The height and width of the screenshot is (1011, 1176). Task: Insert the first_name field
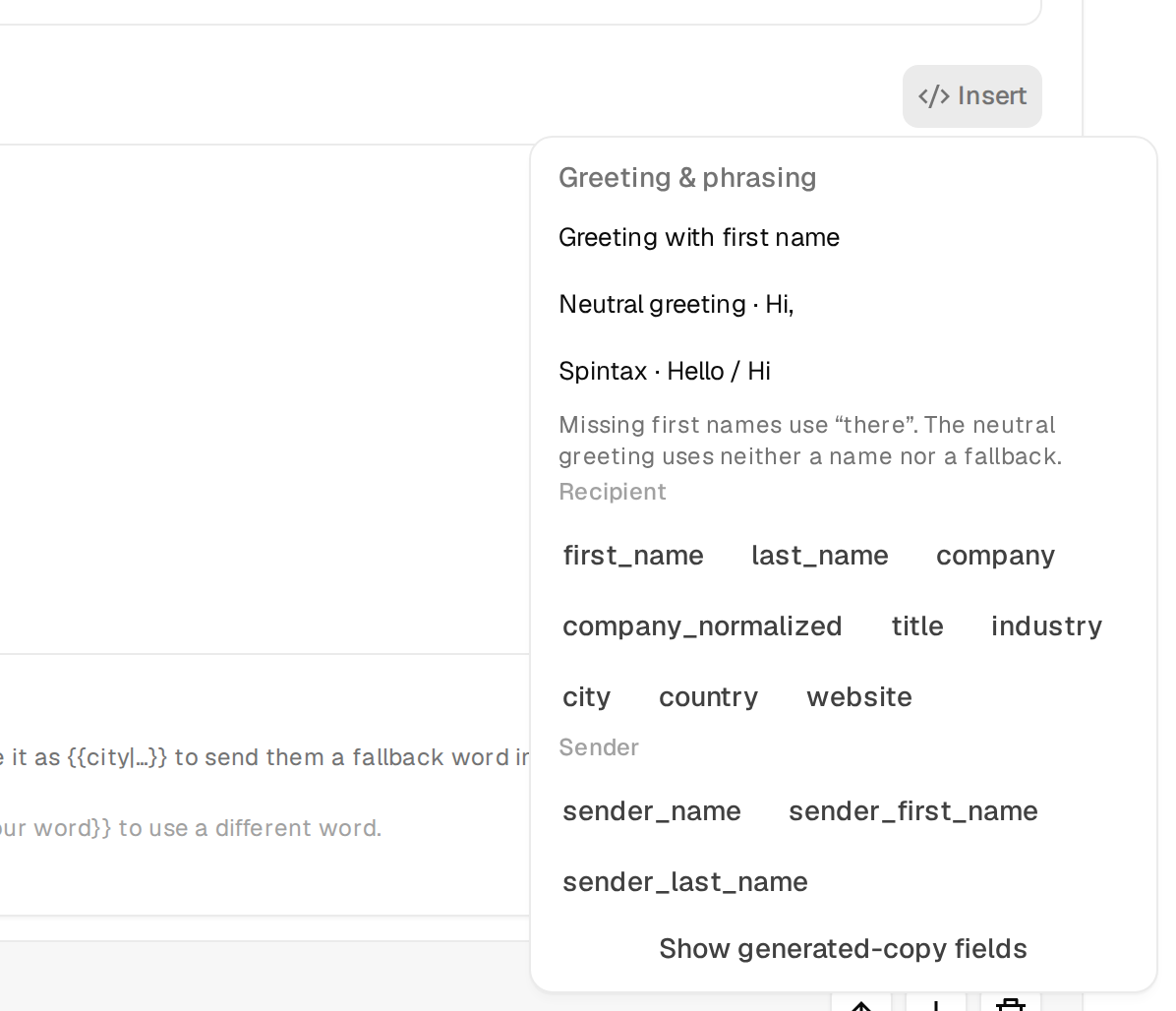click(633, 556)
